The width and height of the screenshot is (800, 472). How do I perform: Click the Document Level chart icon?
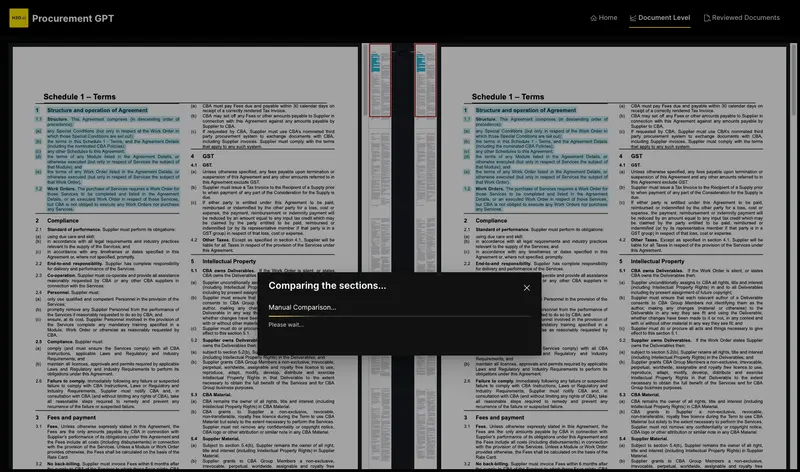(x=633, y=18)
